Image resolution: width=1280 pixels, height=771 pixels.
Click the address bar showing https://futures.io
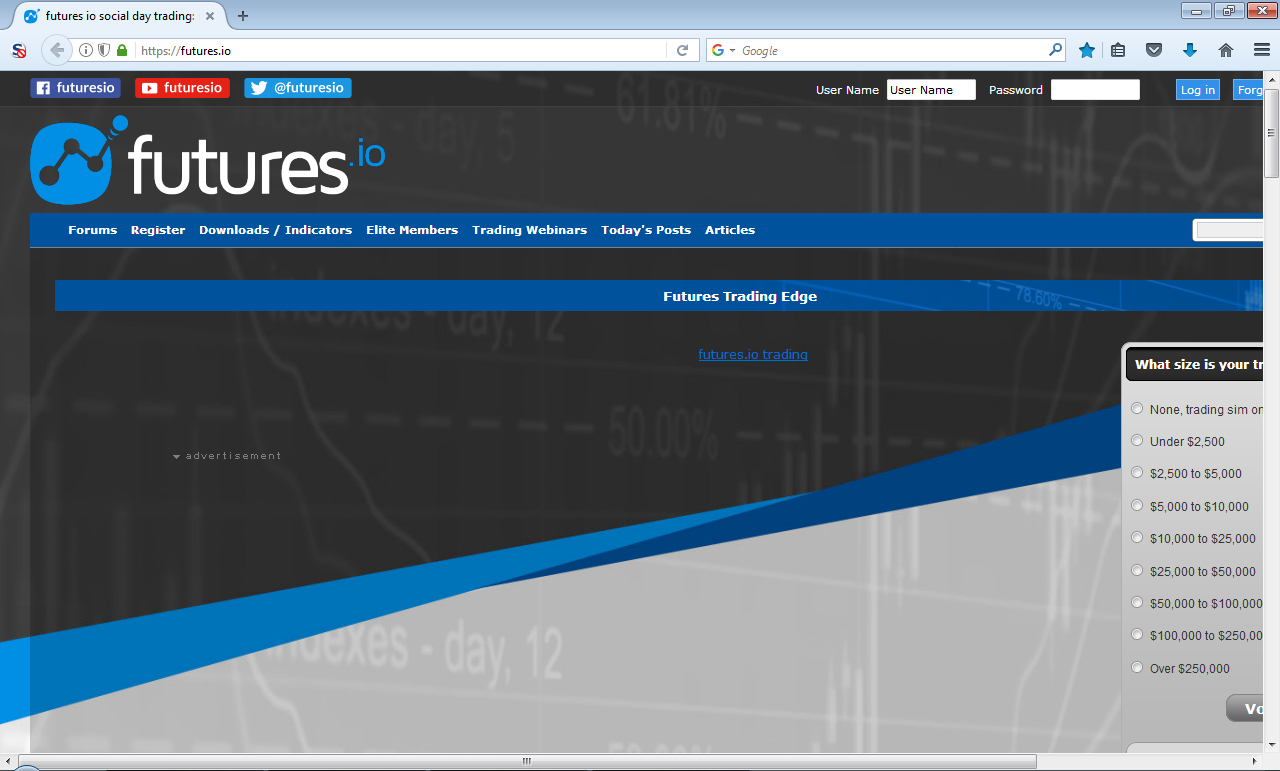pyautogui.click(x=400, y=50)
